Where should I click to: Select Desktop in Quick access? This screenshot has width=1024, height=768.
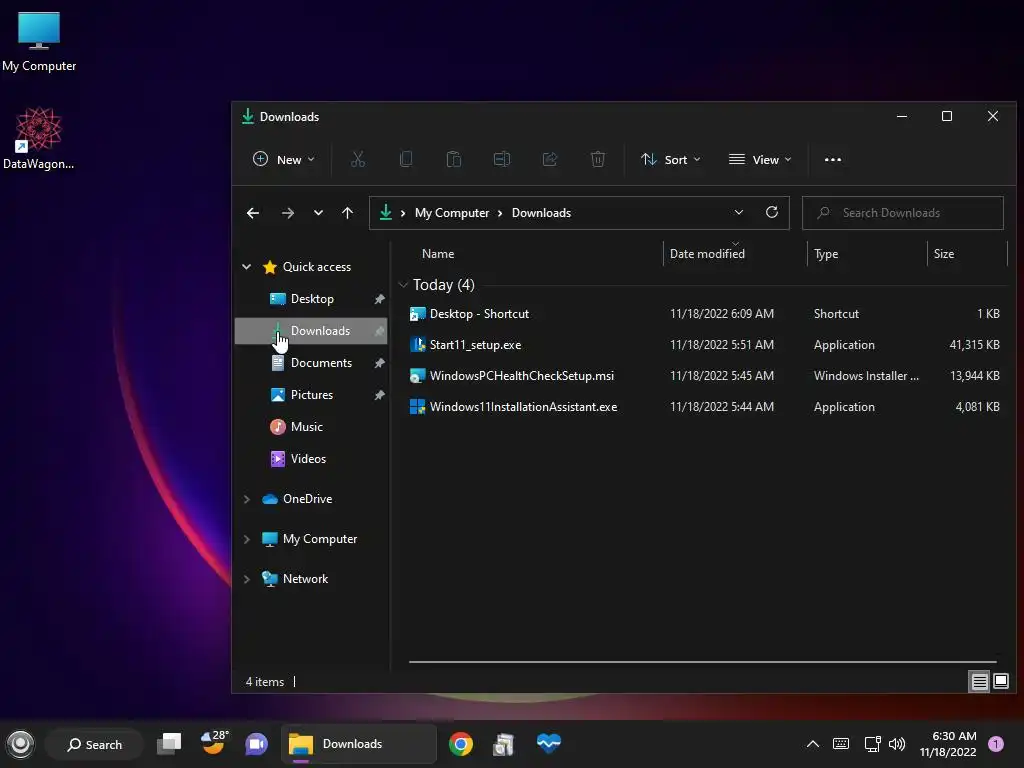(x=312, y=299)
